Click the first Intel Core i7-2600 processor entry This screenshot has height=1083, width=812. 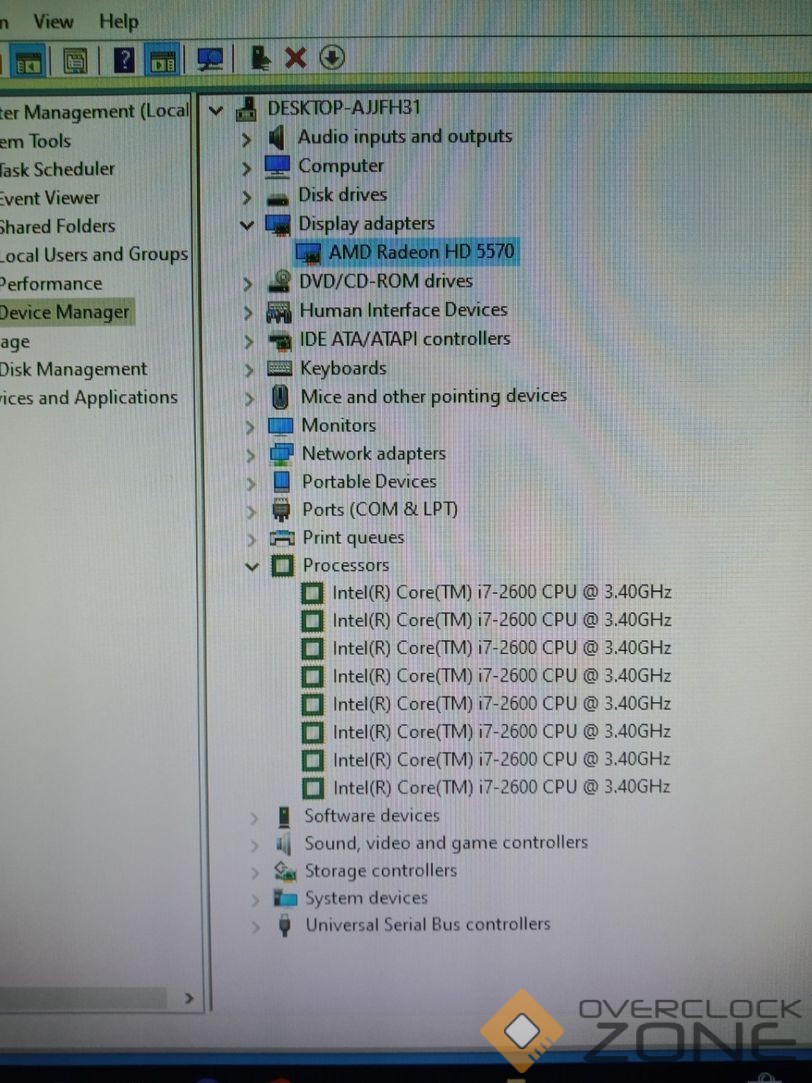click(500, 592)
